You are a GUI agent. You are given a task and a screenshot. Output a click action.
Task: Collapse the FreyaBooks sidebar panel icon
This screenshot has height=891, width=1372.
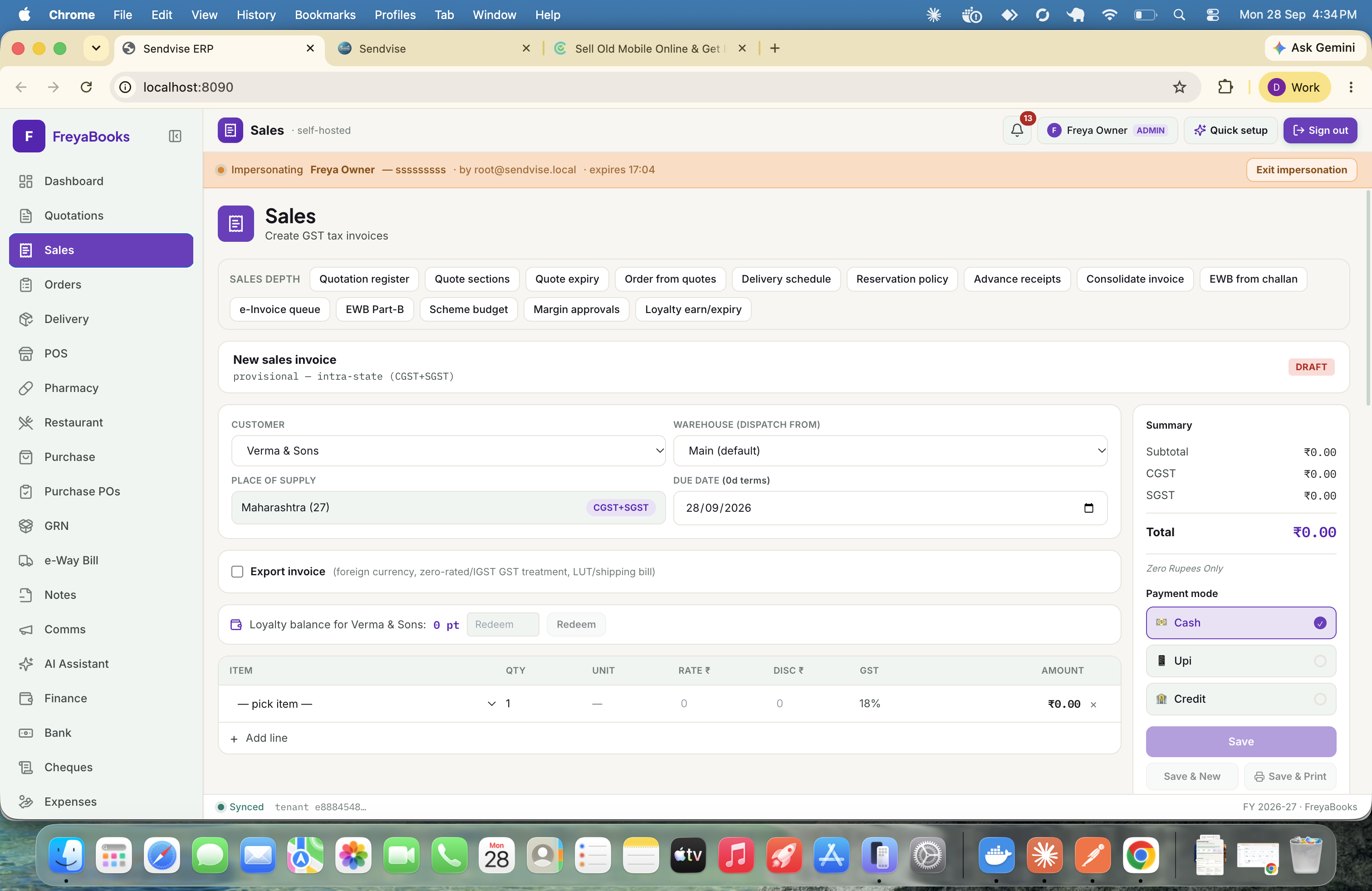pyautogui.click(x=175, y=136)
